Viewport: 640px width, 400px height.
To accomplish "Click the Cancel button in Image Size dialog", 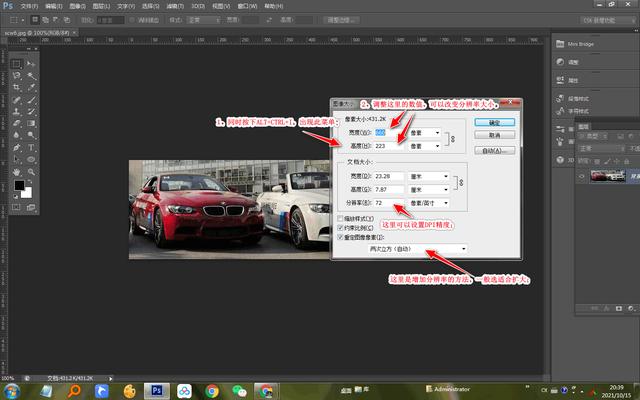I will (x=495, y=135).
